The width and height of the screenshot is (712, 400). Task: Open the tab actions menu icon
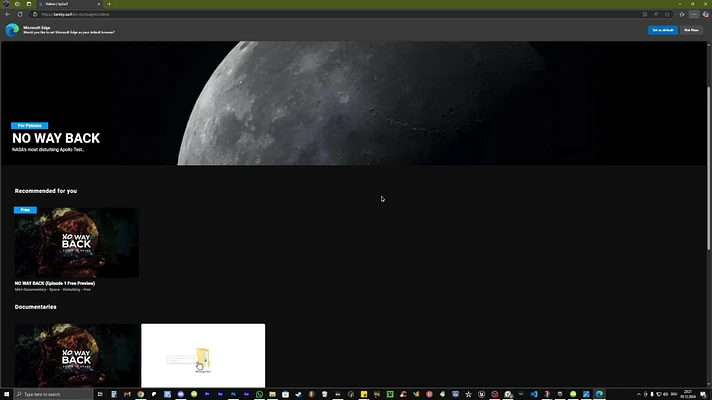coord(28,4)
